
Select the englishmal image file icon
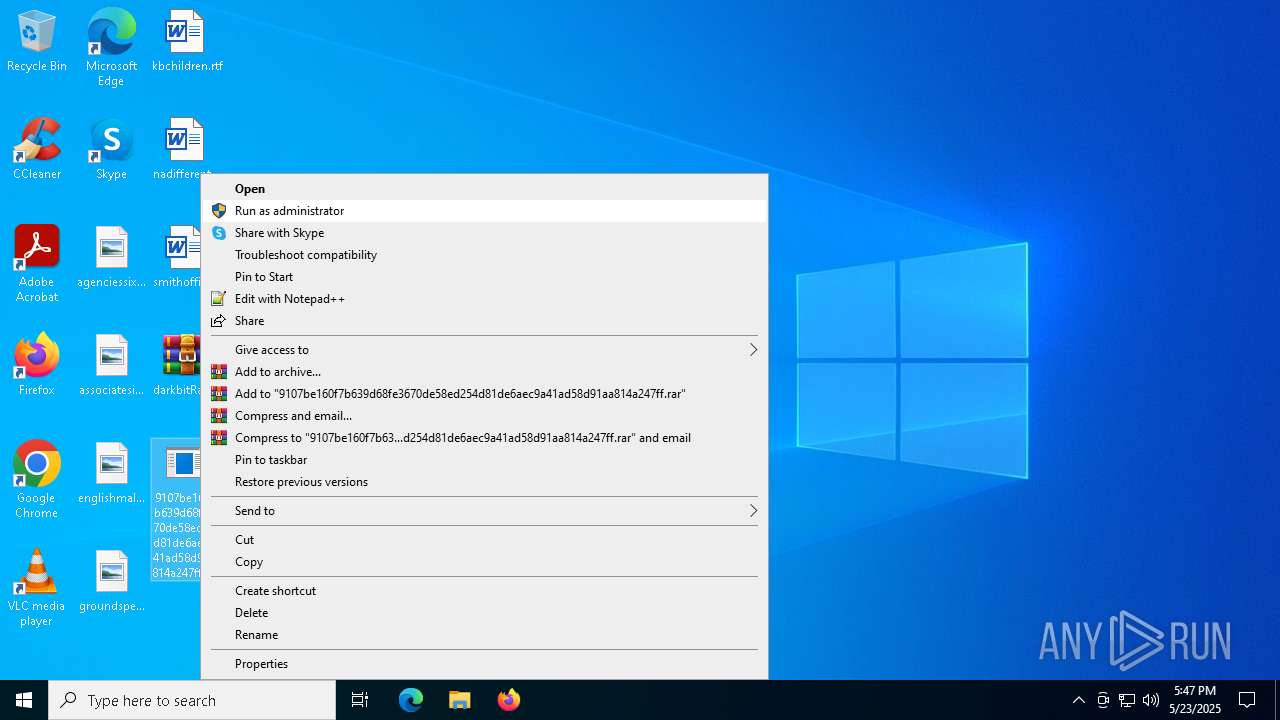111,474
